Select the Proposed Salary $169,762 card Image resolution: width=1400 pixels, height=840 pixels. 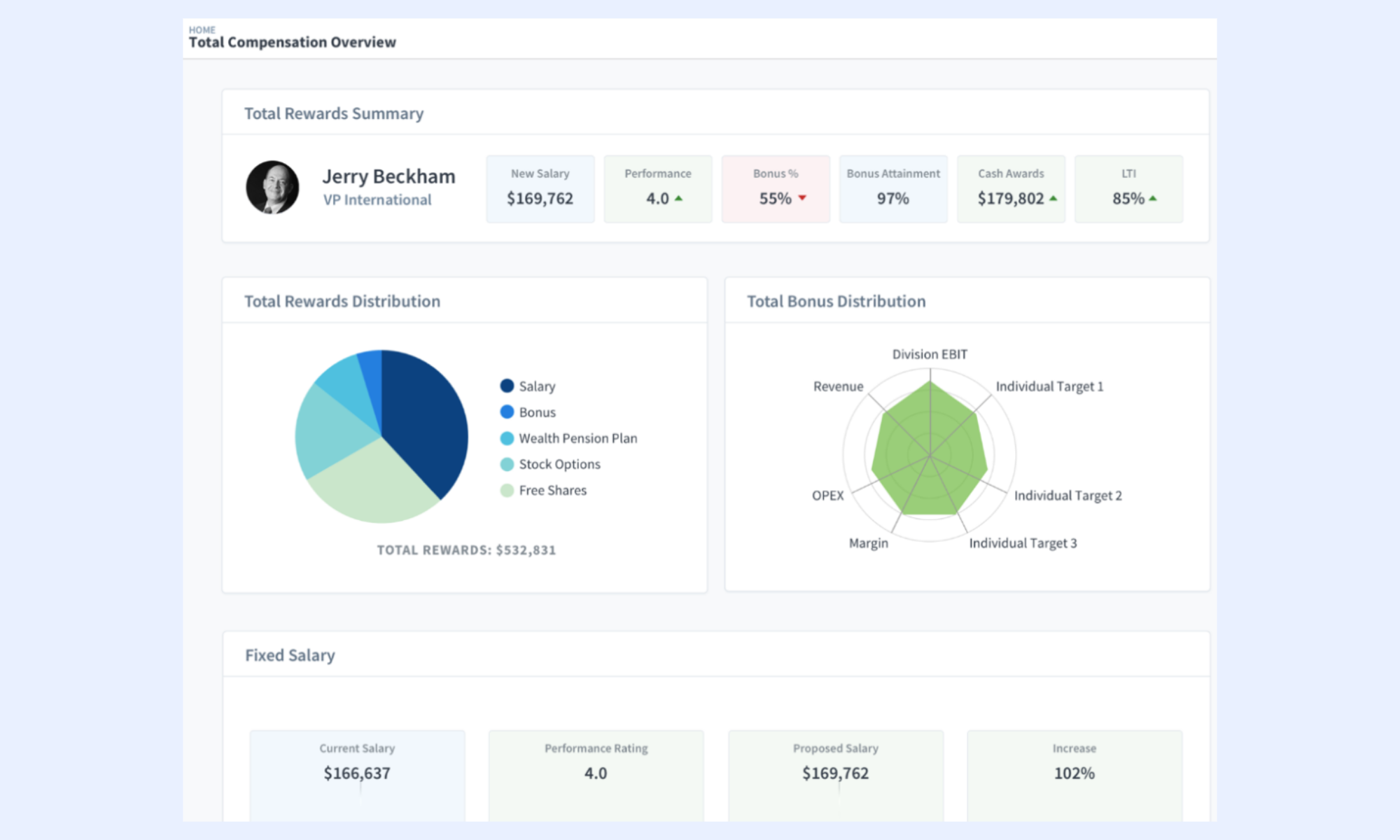point(836,776)
